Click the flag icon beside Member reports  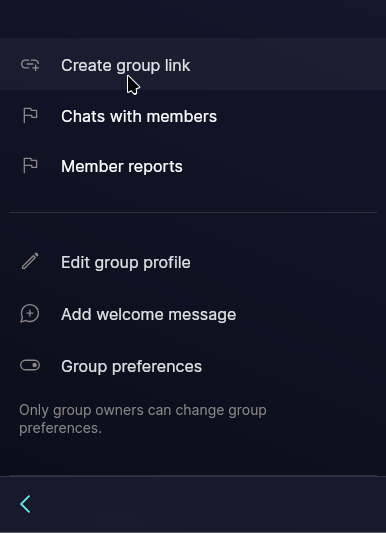[x=30, y=166]
